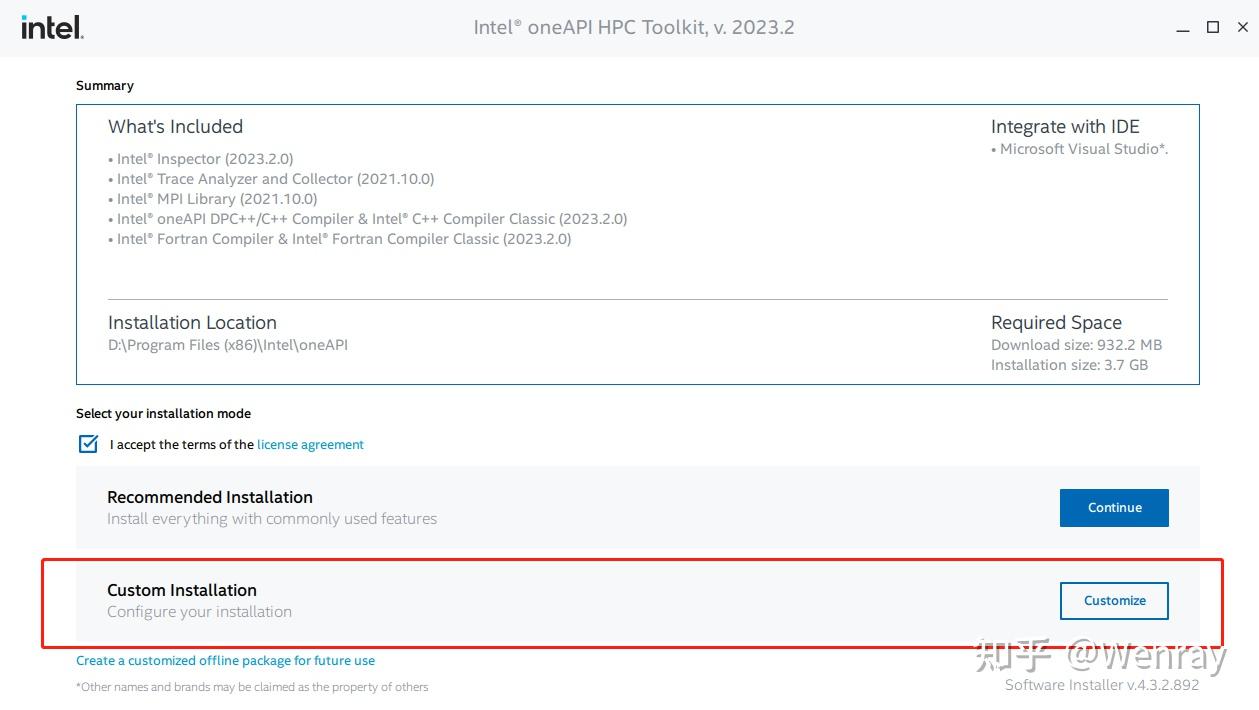Select the Installation Location path text
This screenshot has width=1259, height=710.
coord(228,344)
